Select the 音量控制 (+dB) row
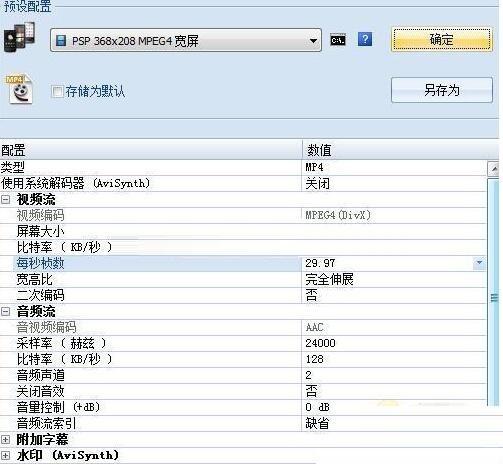The width and height of the screenshot is (503, 464). [243, 407]
